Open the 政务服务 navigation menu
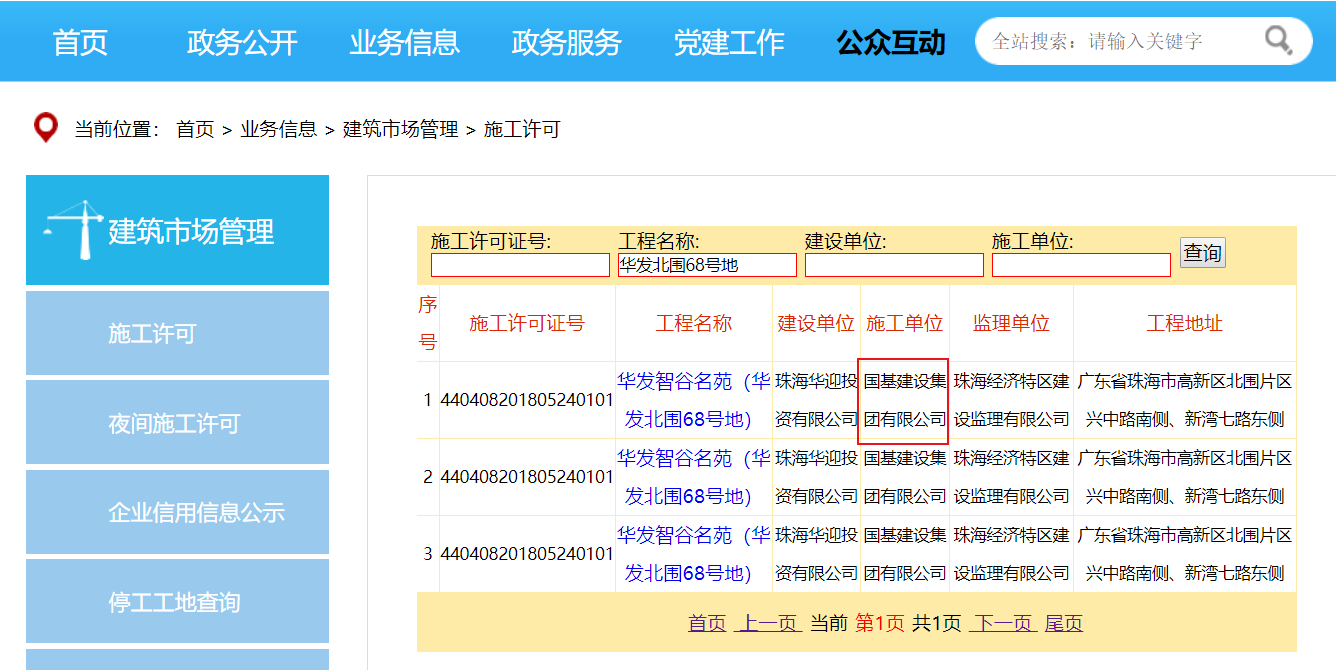Image resolution: width=1336 pixels, height=670 pixels. (566, 42)
